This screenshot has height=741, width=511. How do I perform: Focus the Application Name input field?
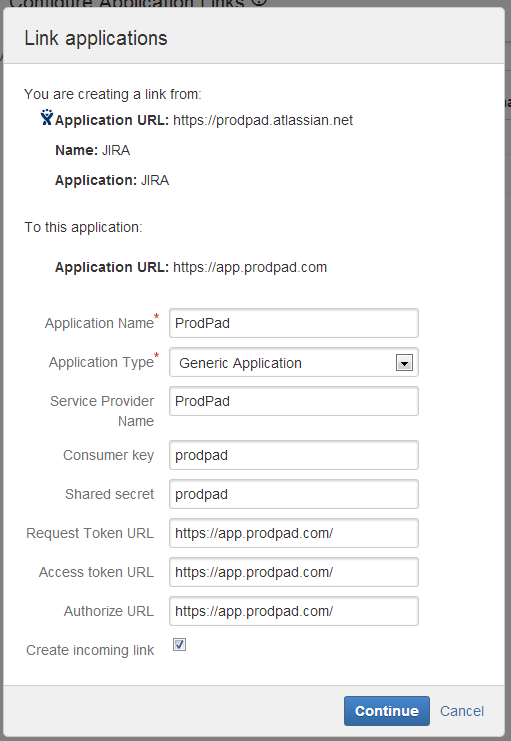coord(294,323)
